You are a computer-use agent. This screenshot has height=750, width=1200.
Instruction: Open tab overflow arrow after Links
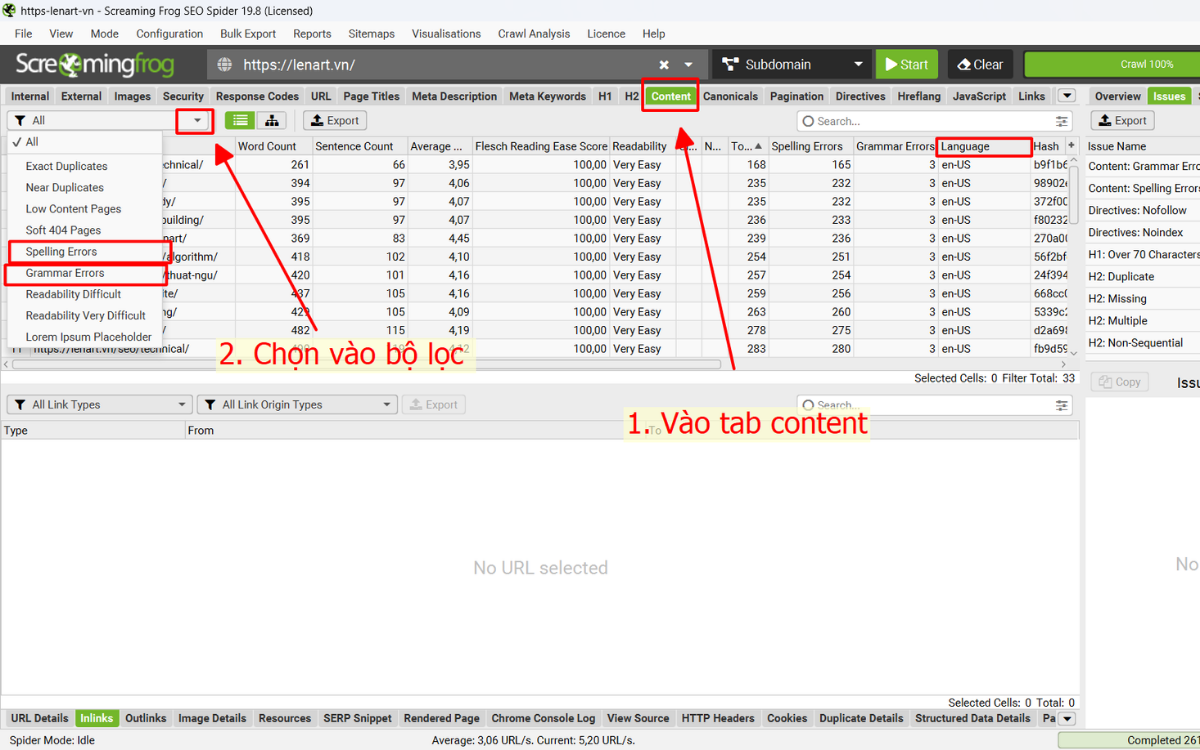click(x=1067, y=96)
